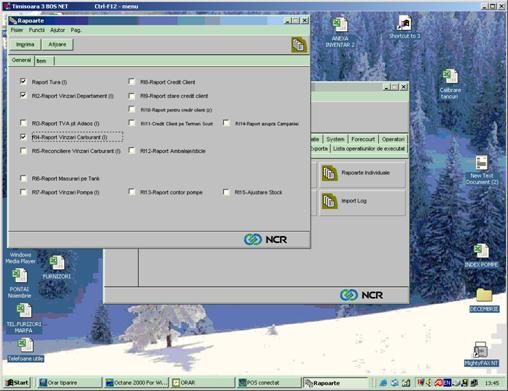Check R8-Raport Credit Client

(x=132, y=82)
